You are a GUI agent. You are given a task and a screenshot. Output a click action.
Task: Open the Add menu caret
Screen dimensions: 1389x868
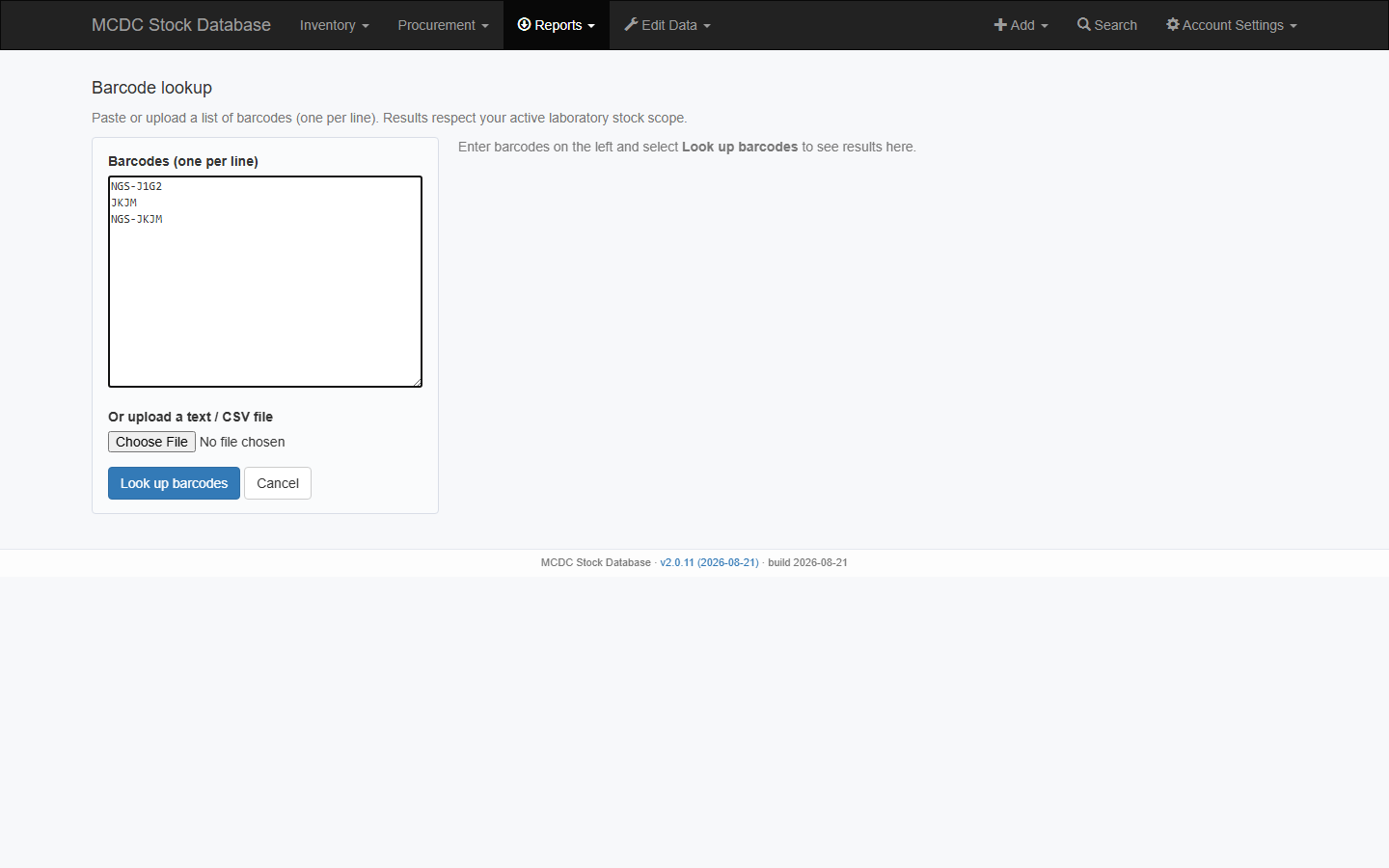pyautogui.click(x=1045, y=26)
